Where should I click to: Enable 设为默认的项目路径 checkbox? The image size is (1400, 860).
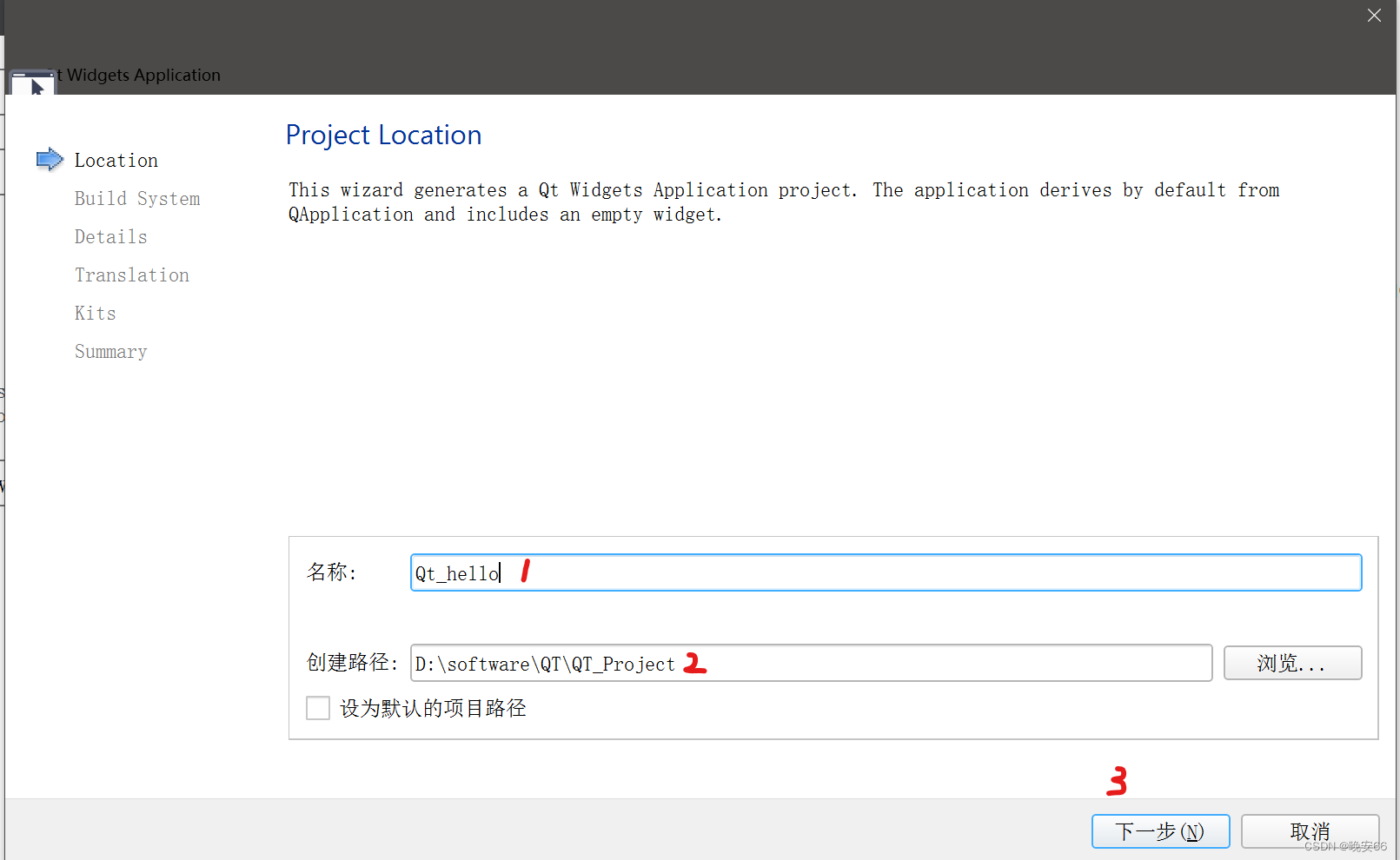coord(318,708)
